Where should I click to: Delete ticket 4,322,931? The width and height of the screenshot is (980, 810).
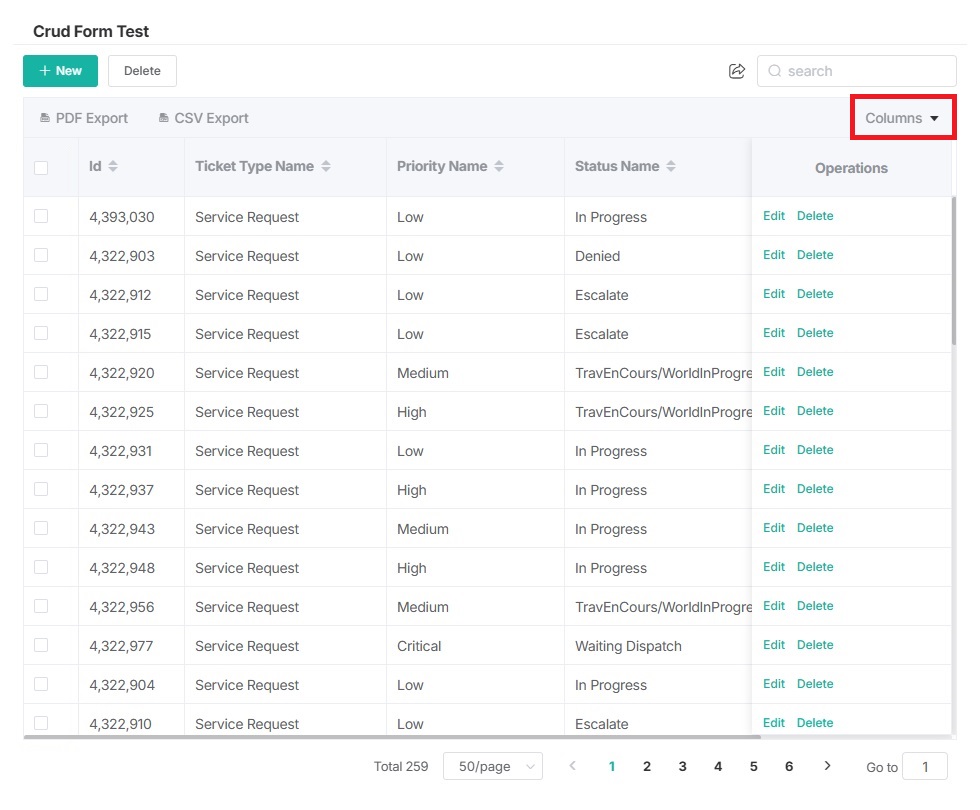tap(815, 450)
